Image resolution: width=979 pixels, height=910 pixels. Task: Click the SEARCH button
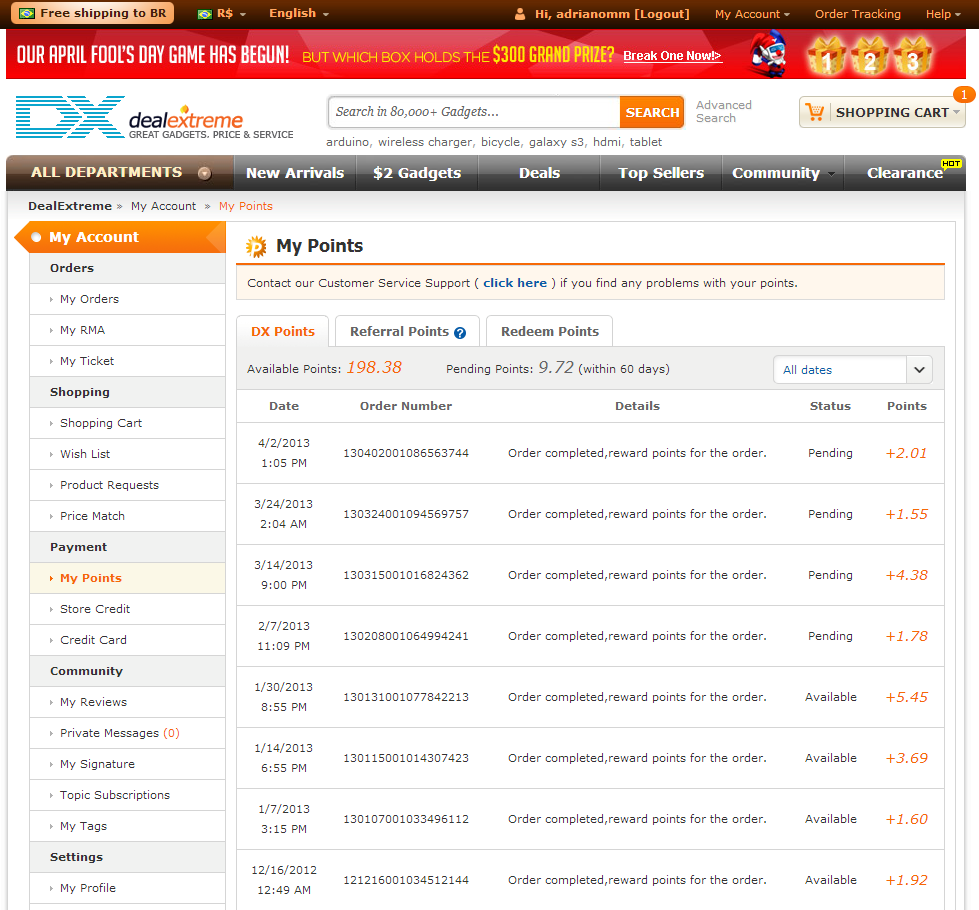652,112
